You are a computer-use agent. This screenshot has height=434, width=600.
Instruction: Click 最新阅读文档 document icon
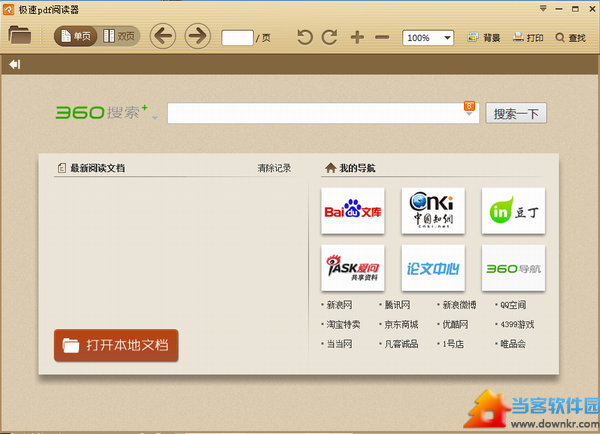[x=61, y=168]
